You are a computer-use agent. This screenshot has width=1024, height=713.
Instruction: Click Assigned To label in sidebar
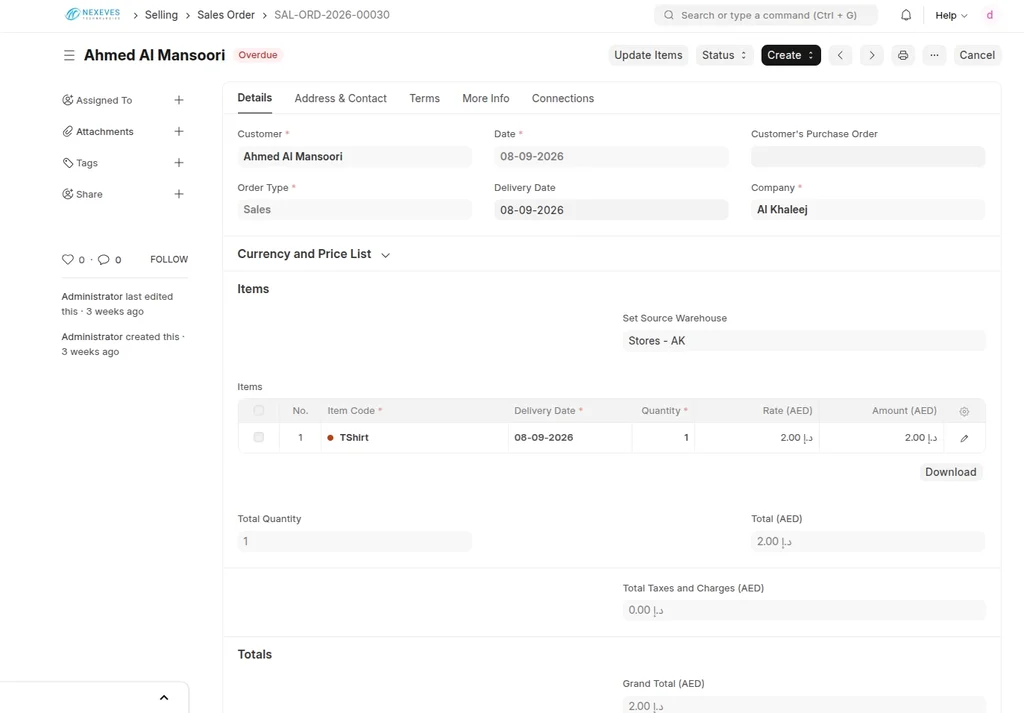point(104,100)
